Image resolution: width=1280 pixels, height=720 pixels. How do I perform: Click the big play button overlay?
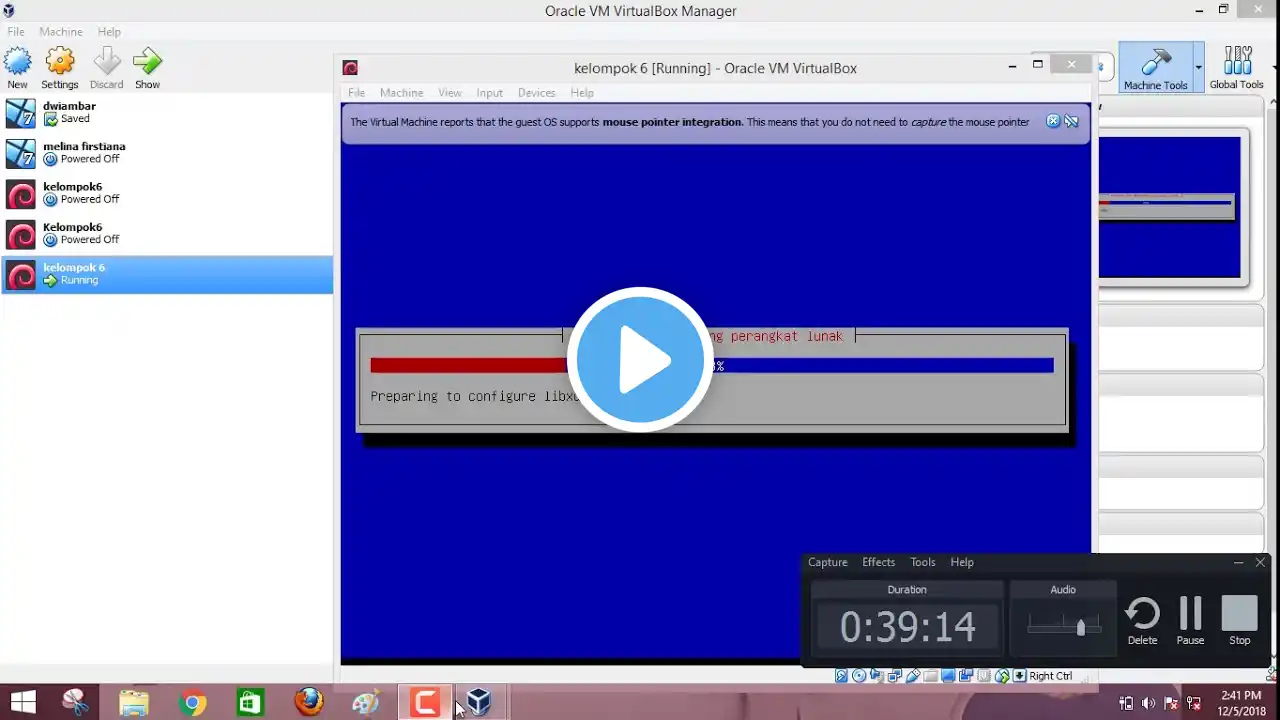(640, 360)
